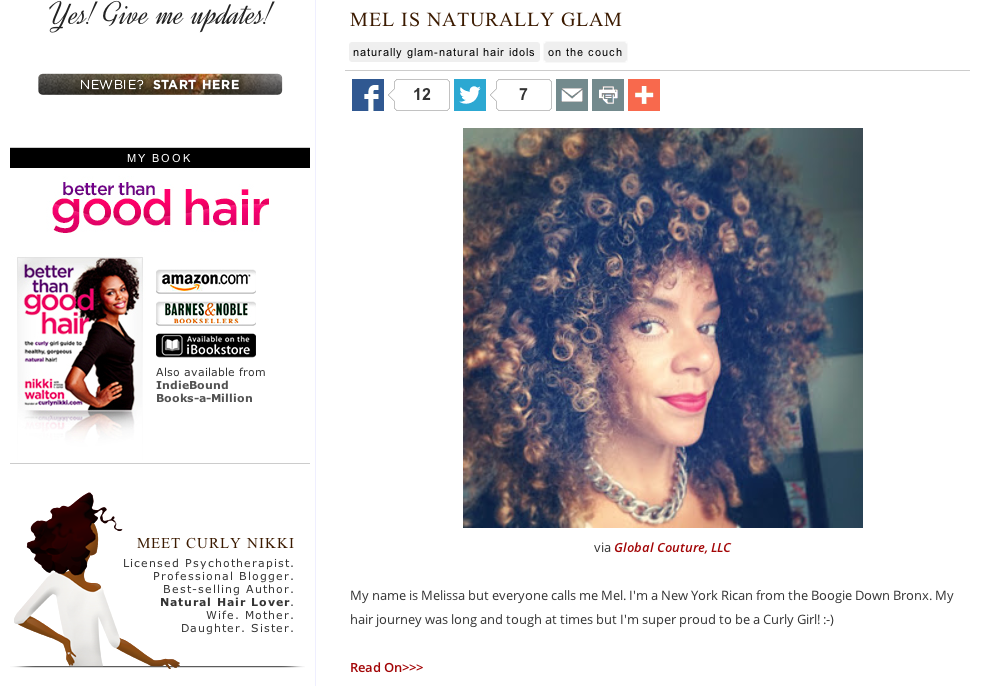Open Mel's curly hair portrait photo
This screenshot has height=686, width=987.
coord(663,328)
